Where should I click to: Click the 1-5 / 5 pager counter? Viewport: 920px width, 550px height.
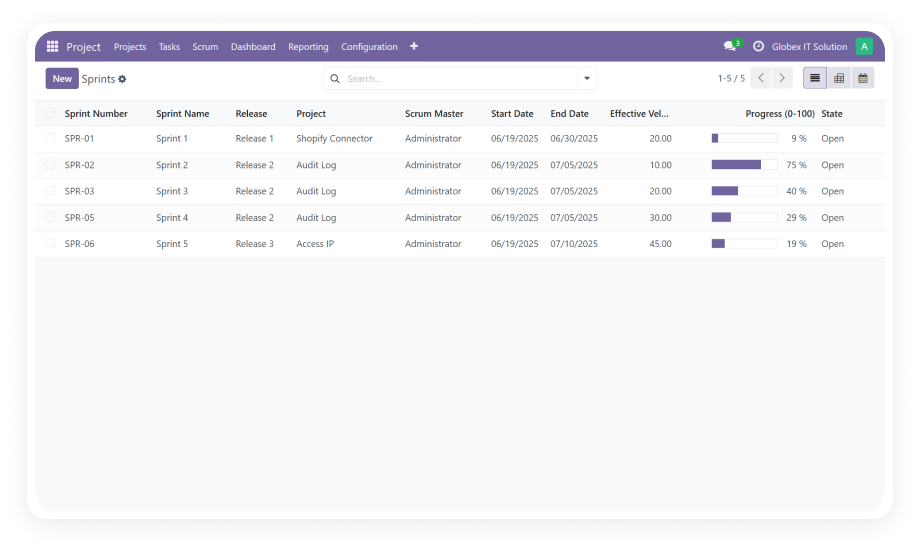(x=731, y=78)
